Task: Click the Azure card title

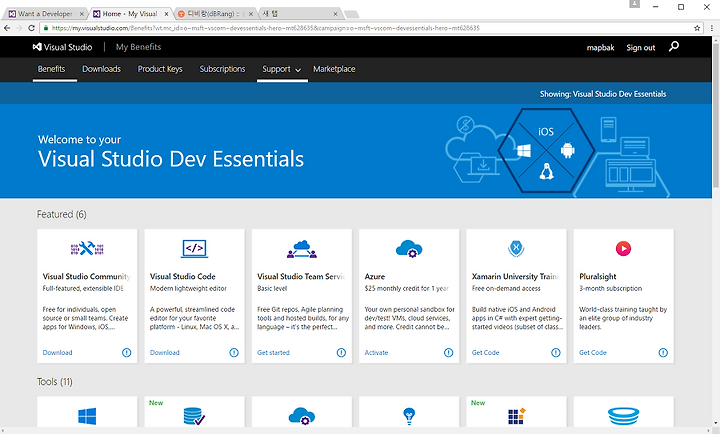Action: 375,276
